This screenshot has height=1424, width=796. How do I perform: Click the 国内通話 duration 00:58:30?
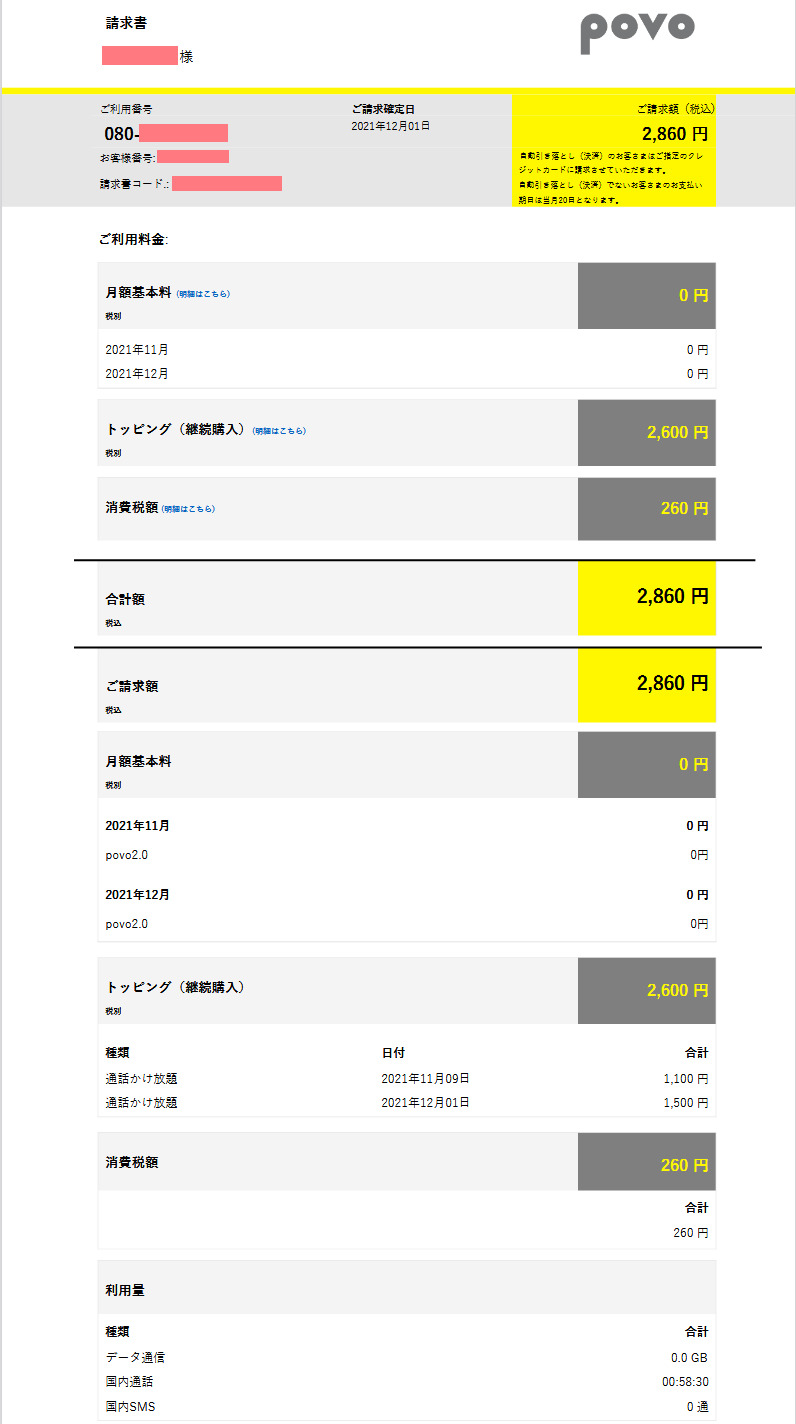[x=685, y=1382]
